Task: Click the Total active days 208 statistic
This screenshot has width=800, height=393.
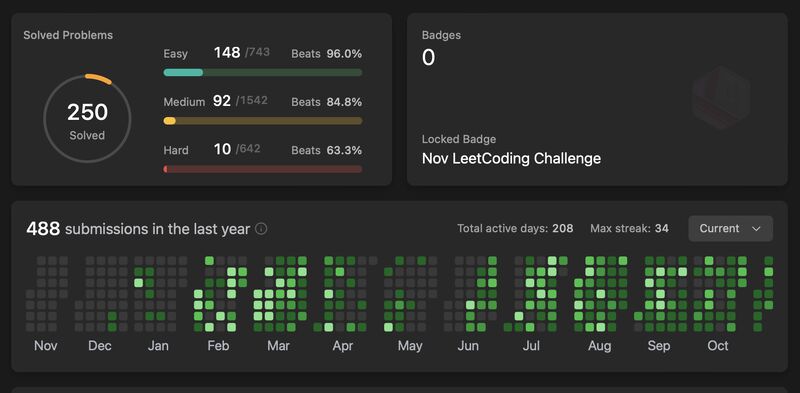Action: 515,229
